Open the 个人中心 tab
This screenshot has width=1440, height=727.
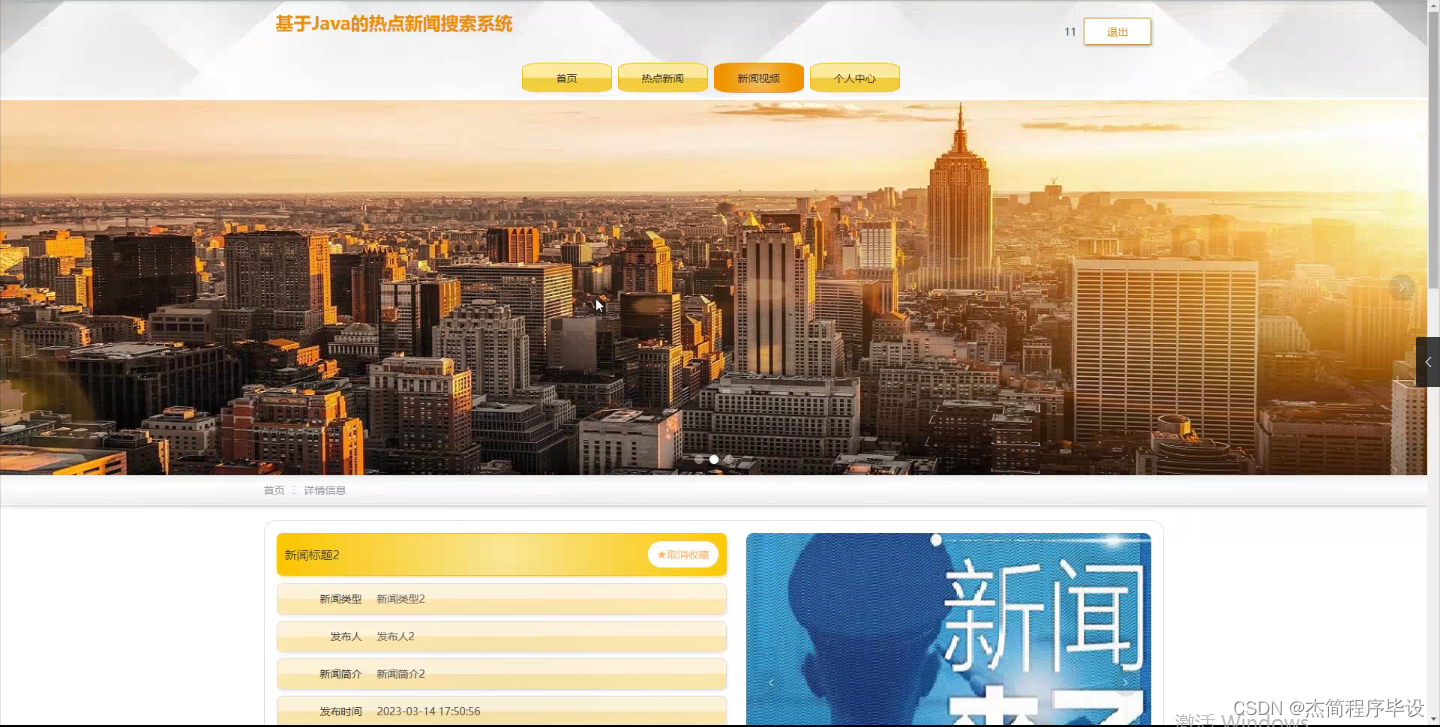click(x=855, y=77)
